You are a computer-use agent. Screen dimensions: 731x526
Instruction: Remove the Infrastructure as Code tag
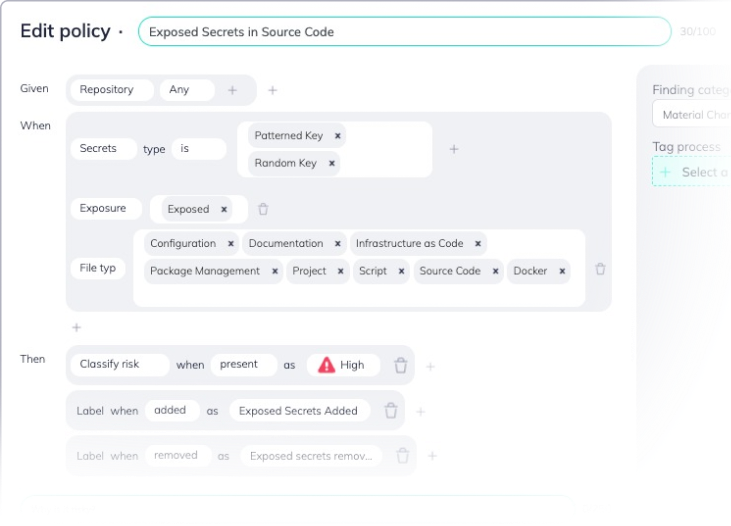point(478,244)
